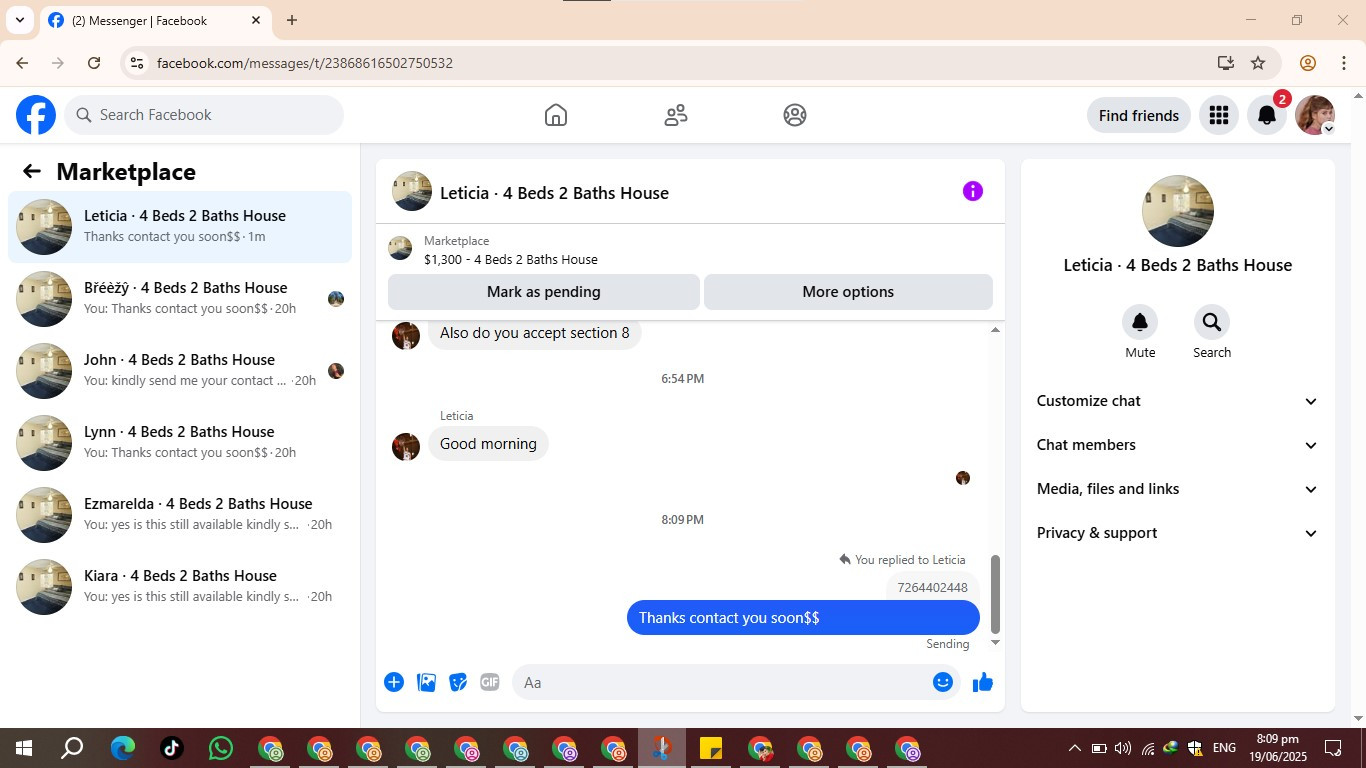Open Kiara's conversation
Screen dimensions: 1366x768
point(180,587)
